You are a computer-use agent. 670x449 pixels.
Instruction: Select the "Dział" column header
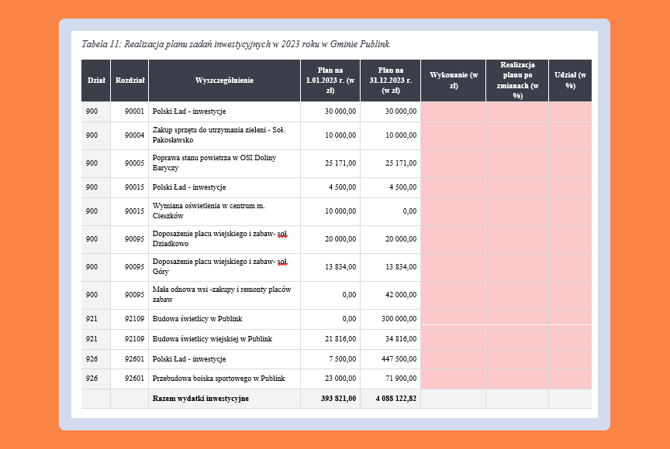click(96, 79)
